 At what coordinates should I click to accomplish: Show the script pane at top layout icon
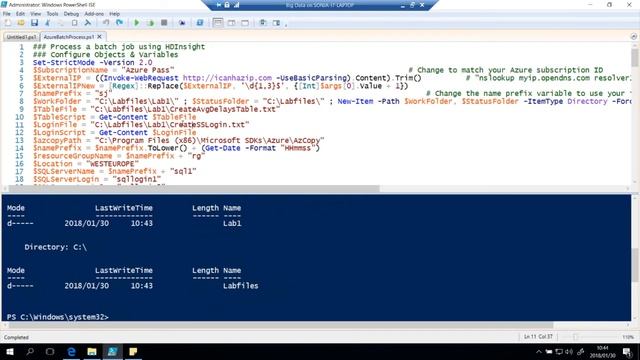[x=218, y=23]
